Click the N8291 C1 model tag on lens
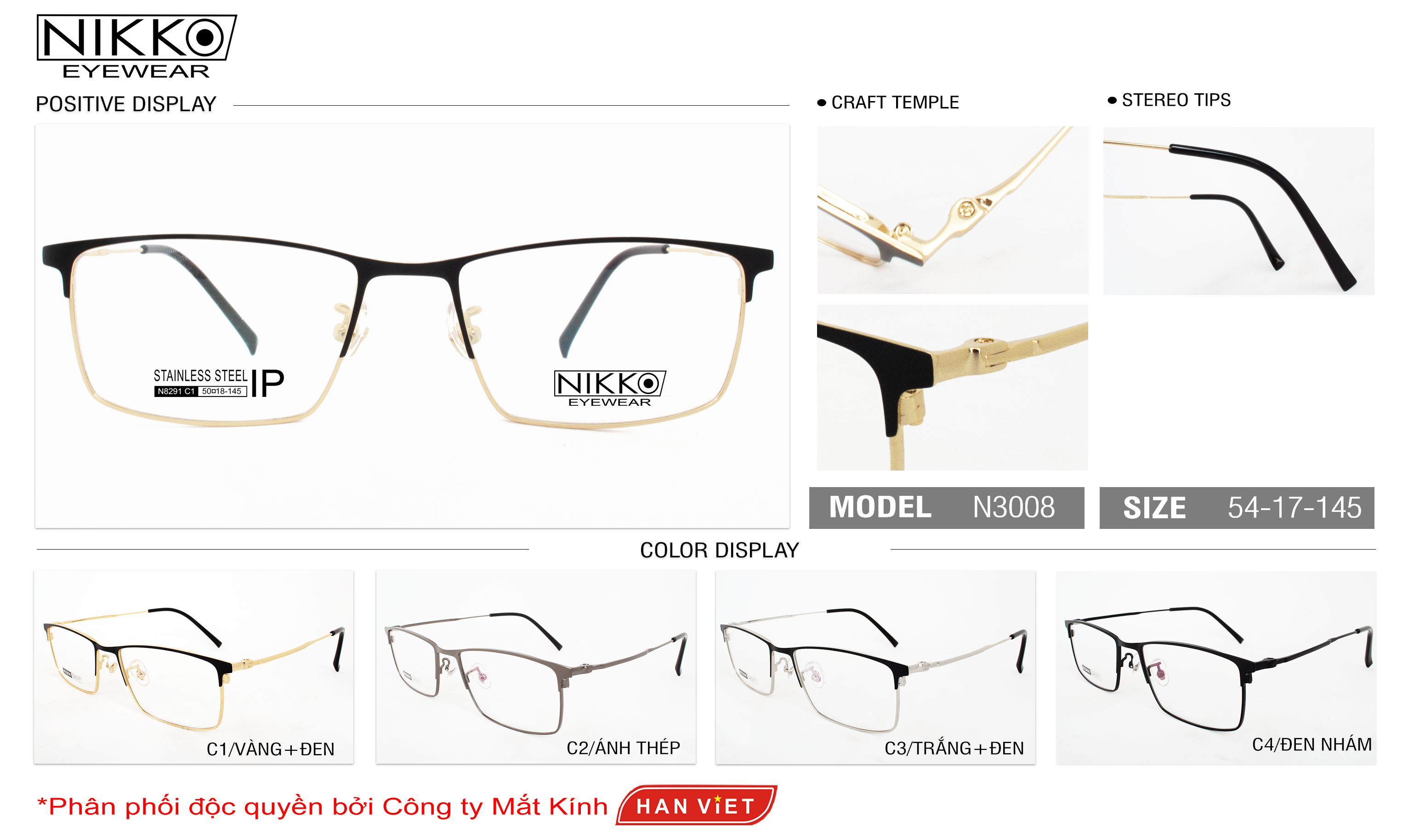This screenshot has height=840, width=1414. point(176,391)
